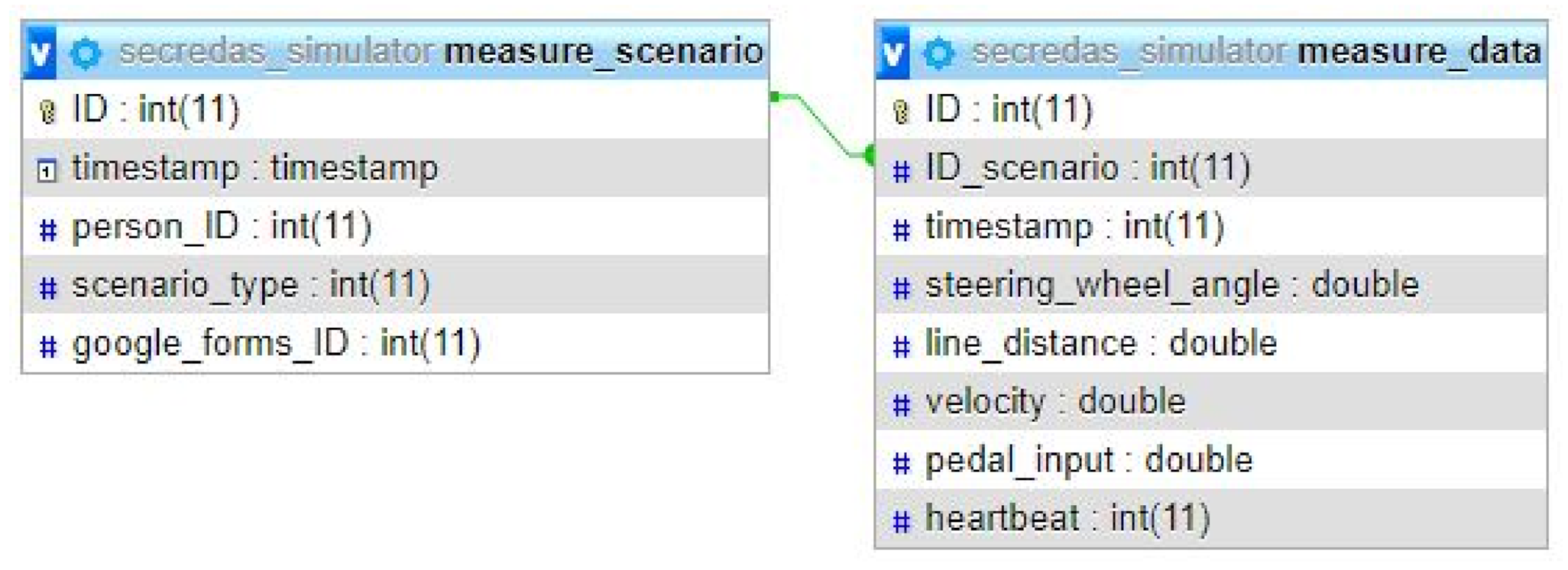Select the measure_scenario table title
Image resolution: width=1568 pixels, height=570 pixels.
click(603, 52)
